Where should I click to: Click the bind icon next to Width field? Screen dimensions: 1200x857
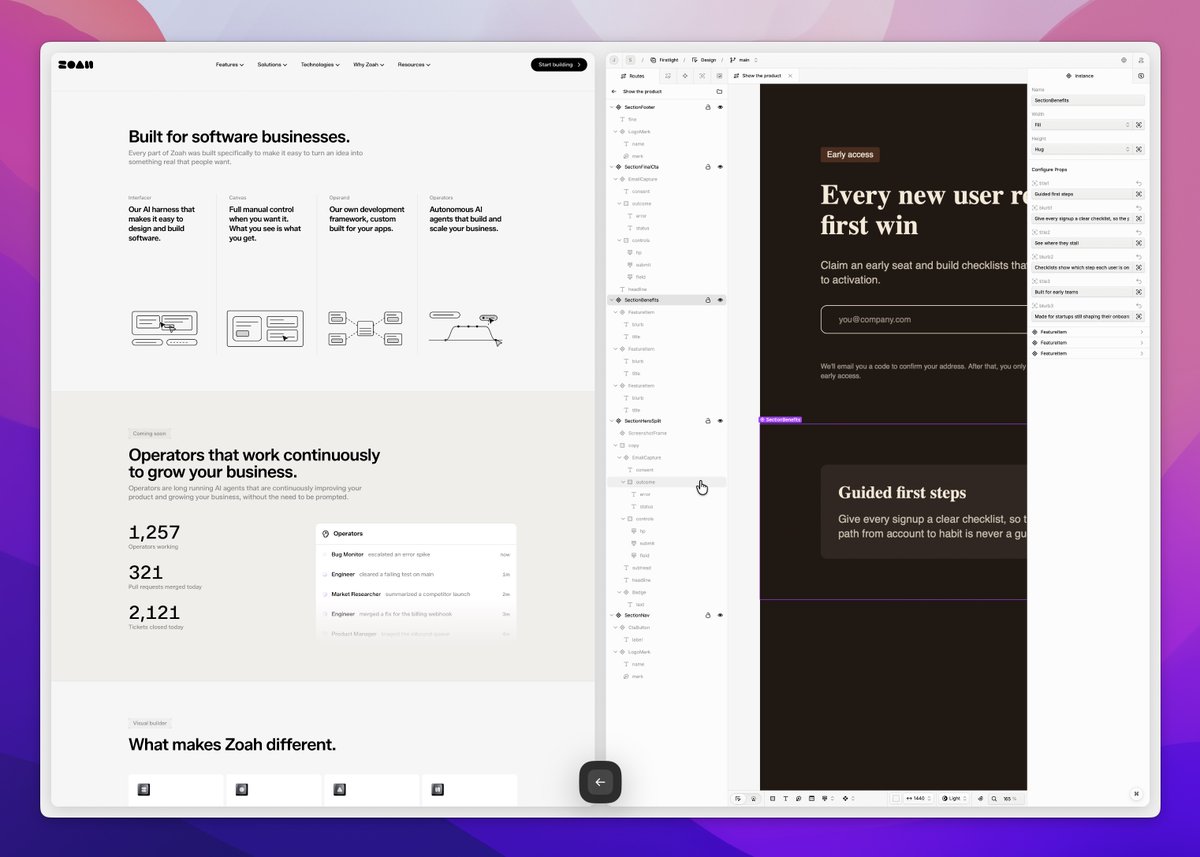click(1139, 124)
